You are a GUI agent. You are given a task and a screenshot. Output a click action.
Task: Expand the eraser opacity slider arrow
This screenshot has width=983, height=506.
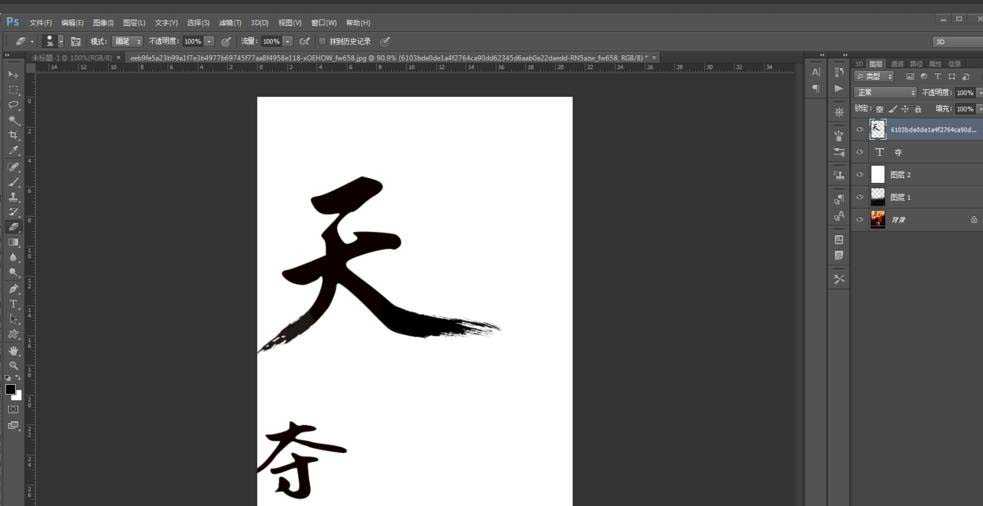point(209,41)
